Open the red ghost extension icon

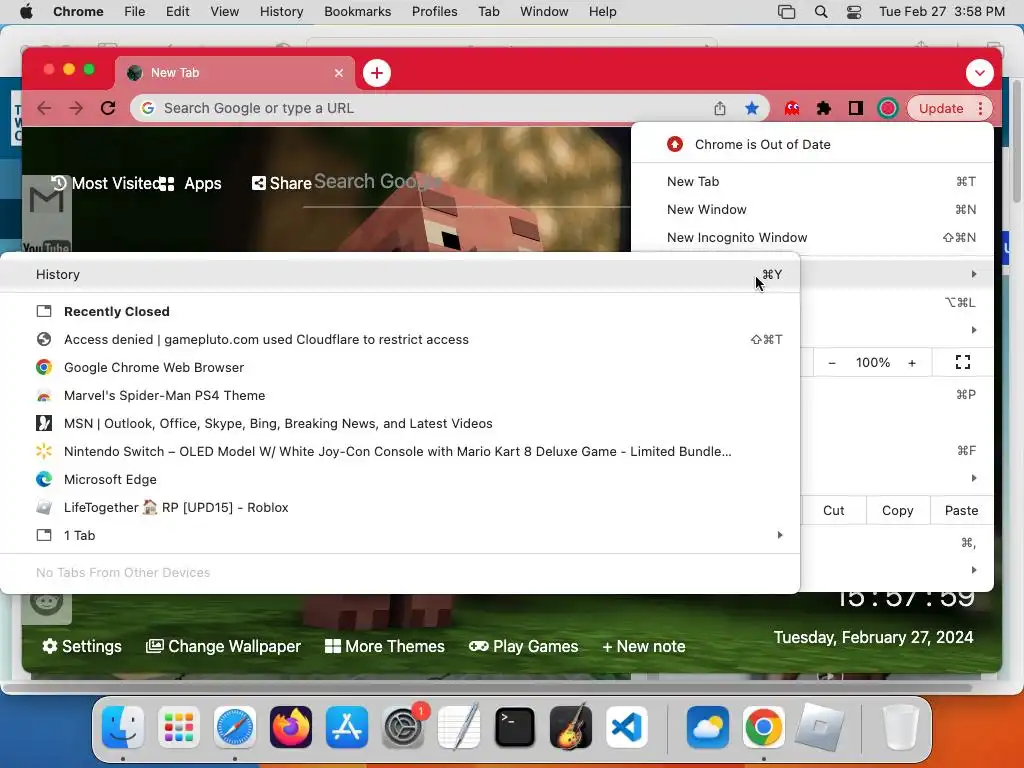point(792,108)
